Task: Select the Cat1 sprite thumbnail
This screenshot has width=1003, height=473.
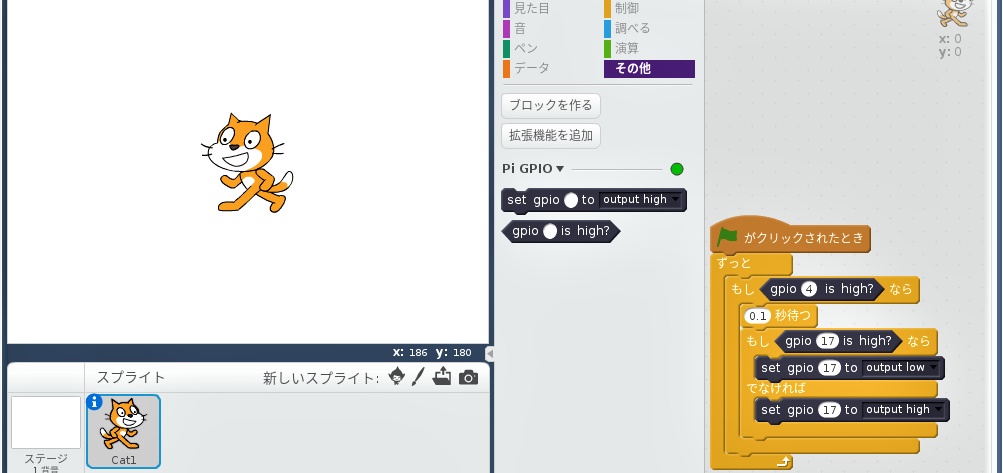Action: [x=123, y=431]
